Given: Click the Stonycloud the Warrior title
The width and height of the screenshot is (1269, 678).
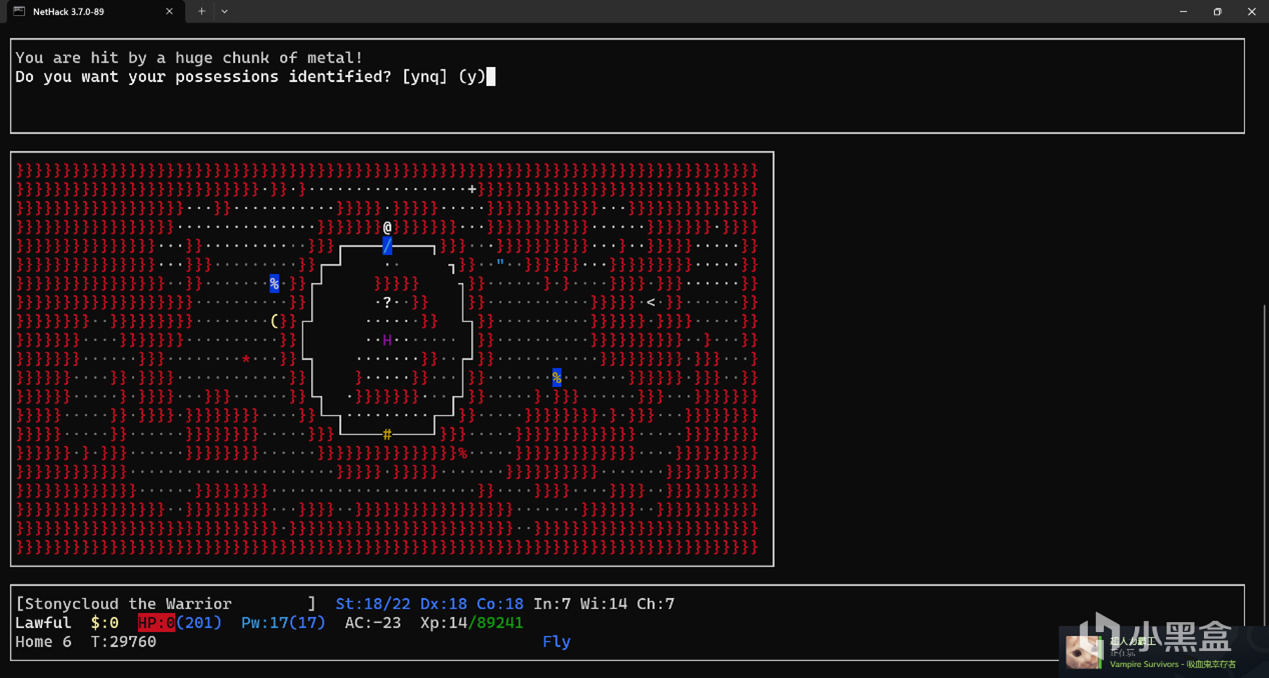Looking at the screenshot, I should point(128,604).
